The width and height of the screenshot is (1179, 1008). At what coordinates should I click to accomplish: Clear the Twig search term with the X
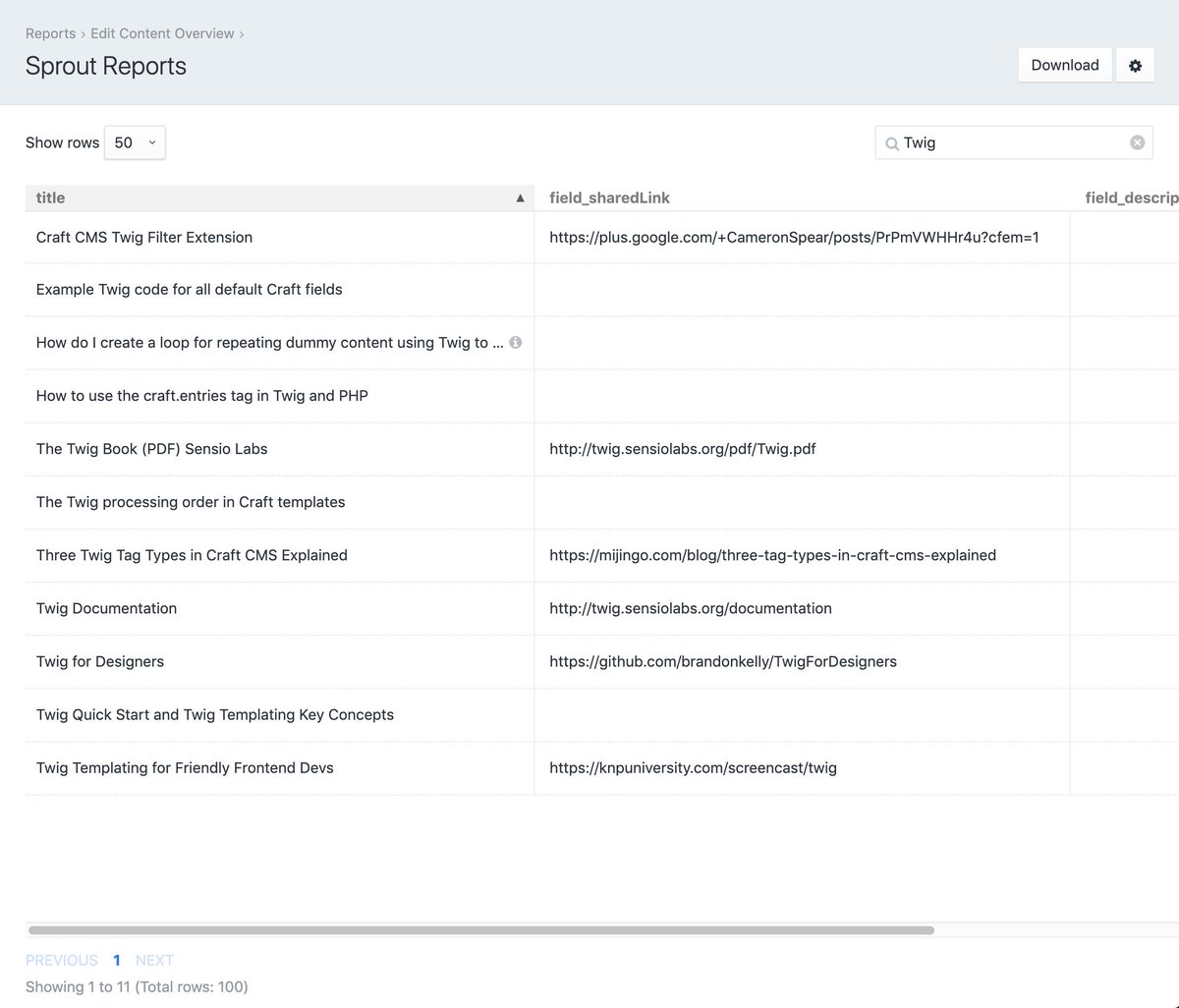coord(1137,142)
